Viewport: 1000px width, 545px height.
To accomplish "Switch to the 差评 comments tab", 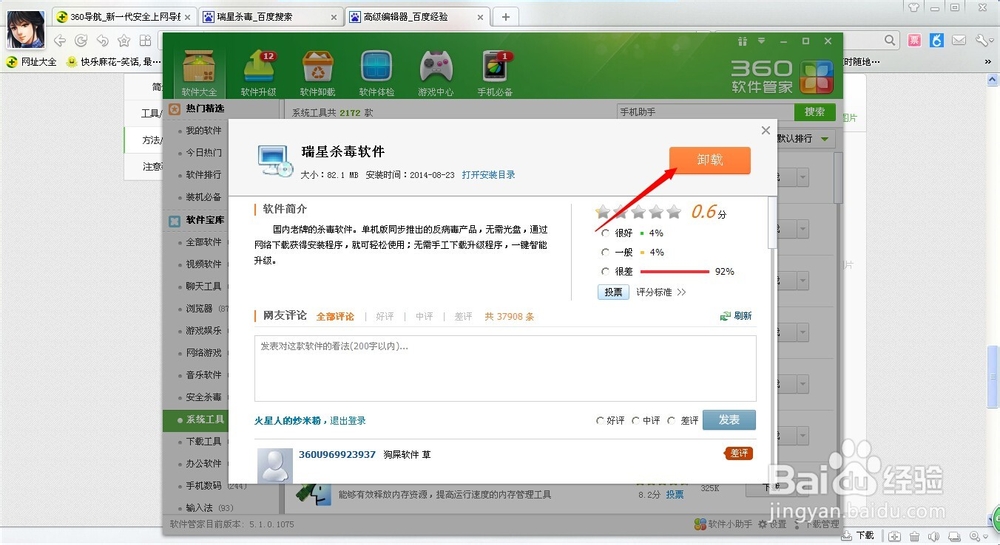I will (463, 316).
